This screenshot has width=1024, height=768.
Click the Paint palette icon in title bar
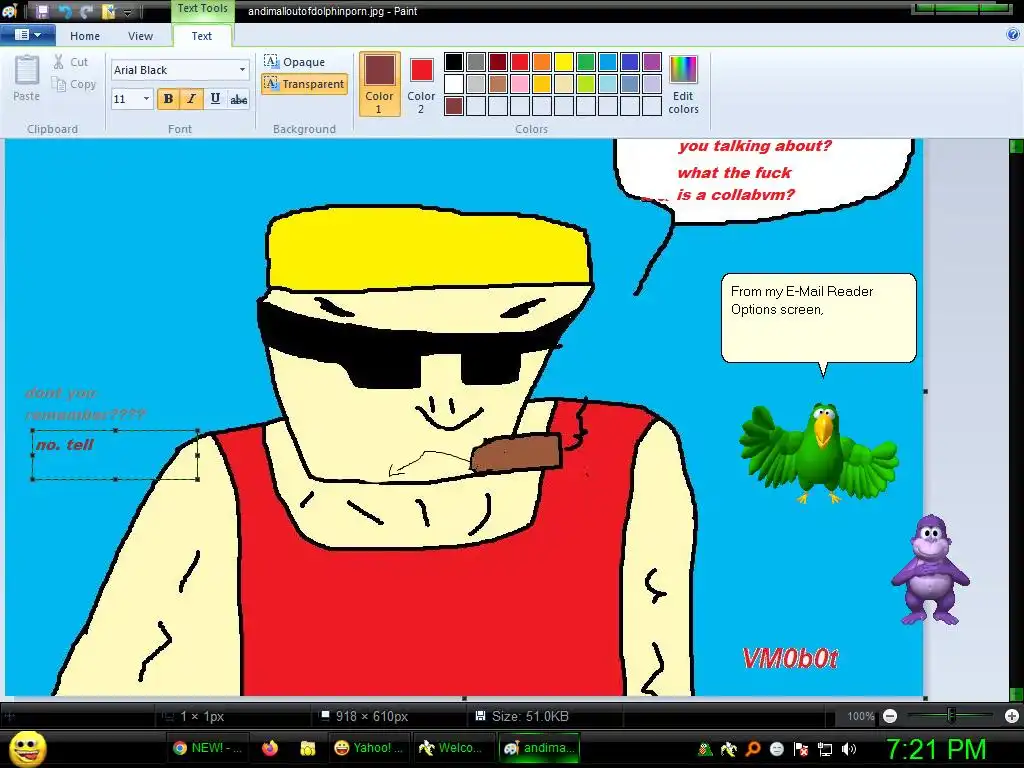pyautogui.click(x=9, y=10)
